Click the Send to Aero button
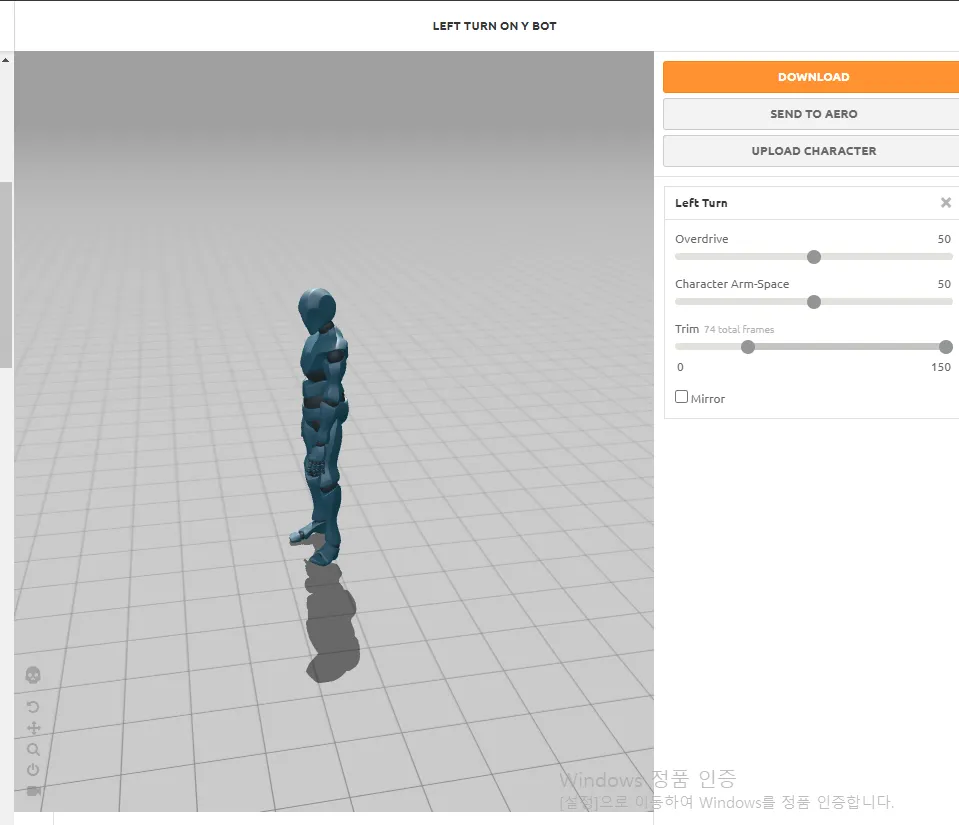959x825 pixels. 813,114
